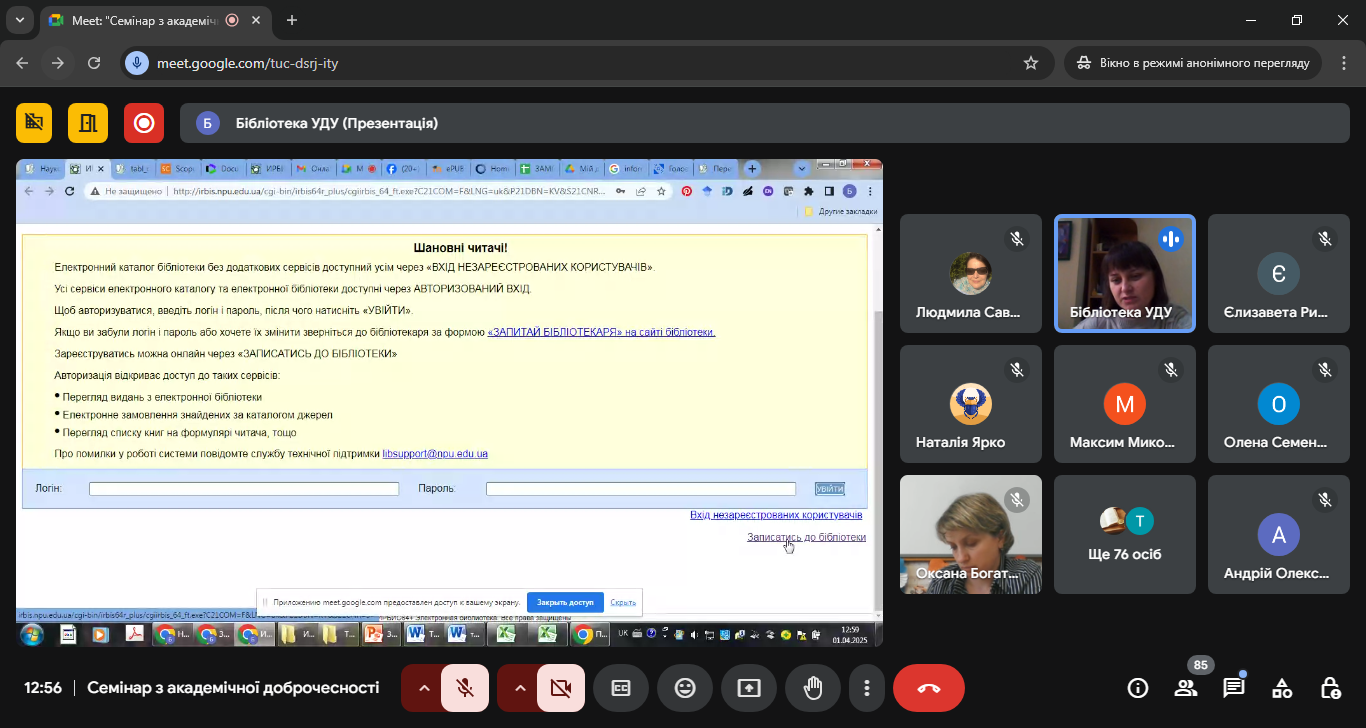Send a reaction with the emoji icon
The width and height of the screenshot is (1366, 728).
click(685, 688)
